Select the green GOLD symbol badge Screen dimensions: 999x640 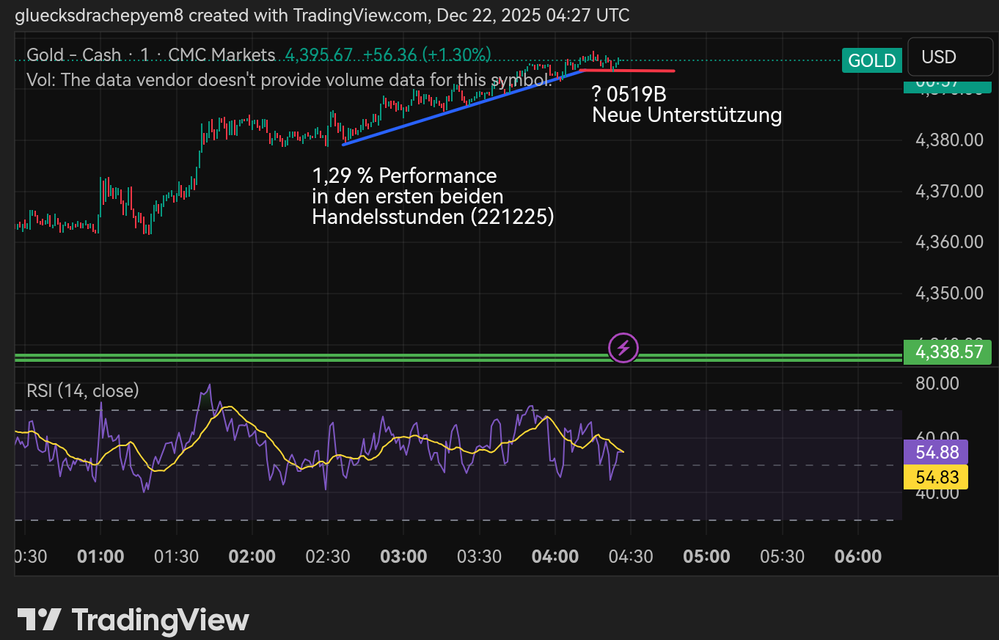tap(871, 60)
